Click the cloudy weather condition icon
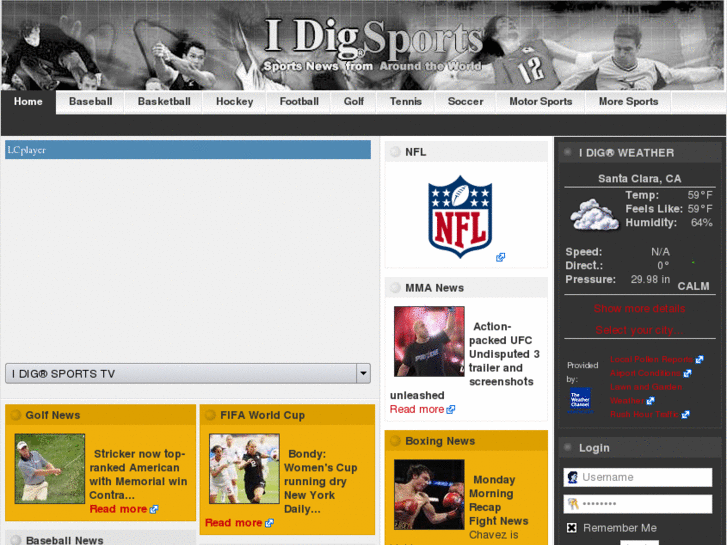727x545 pixels. click(x=594, y=215)
